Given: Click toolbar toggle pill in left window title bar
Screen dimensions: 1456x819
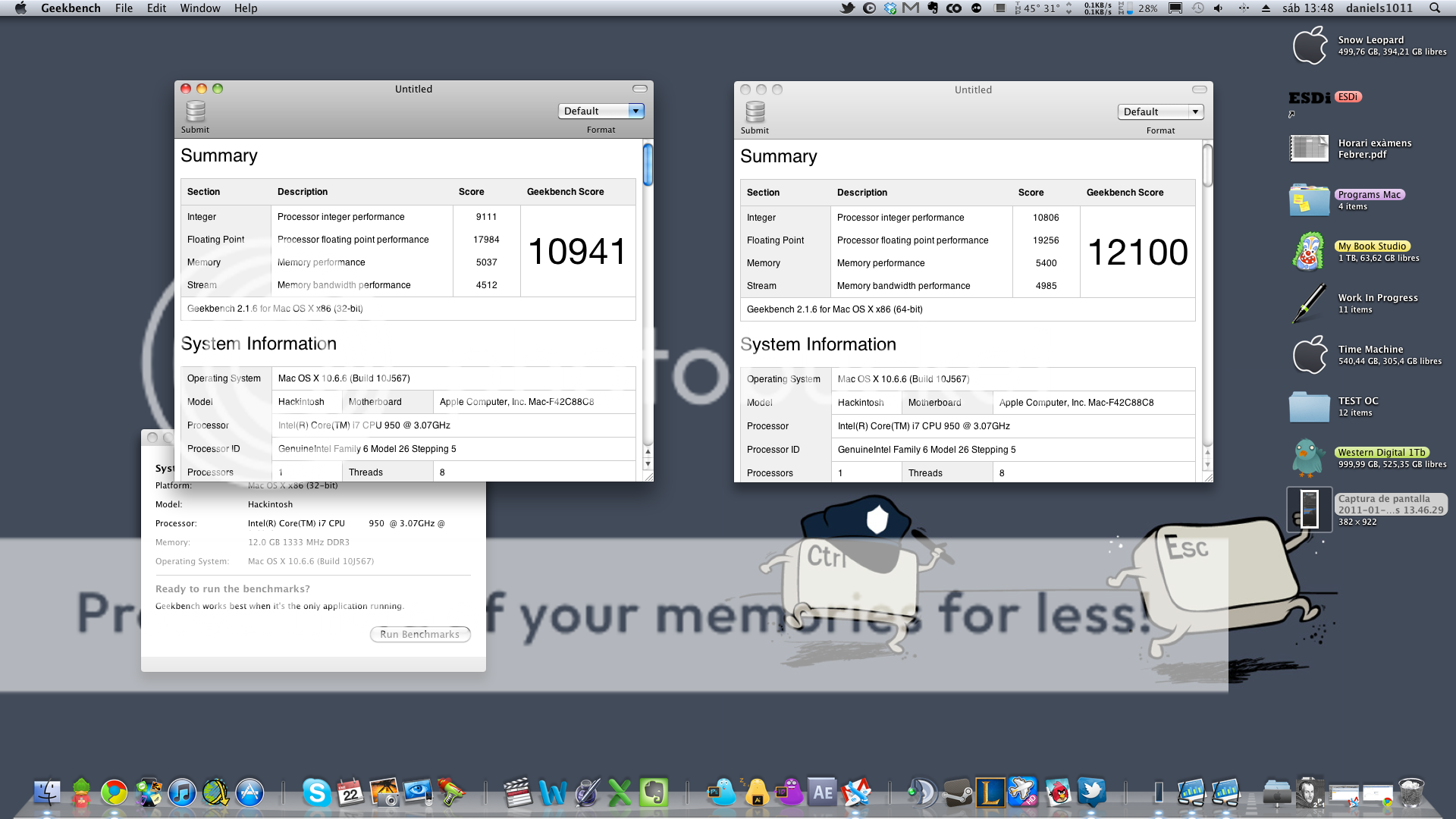Looking at the screenshot, I should coord(640,89).
